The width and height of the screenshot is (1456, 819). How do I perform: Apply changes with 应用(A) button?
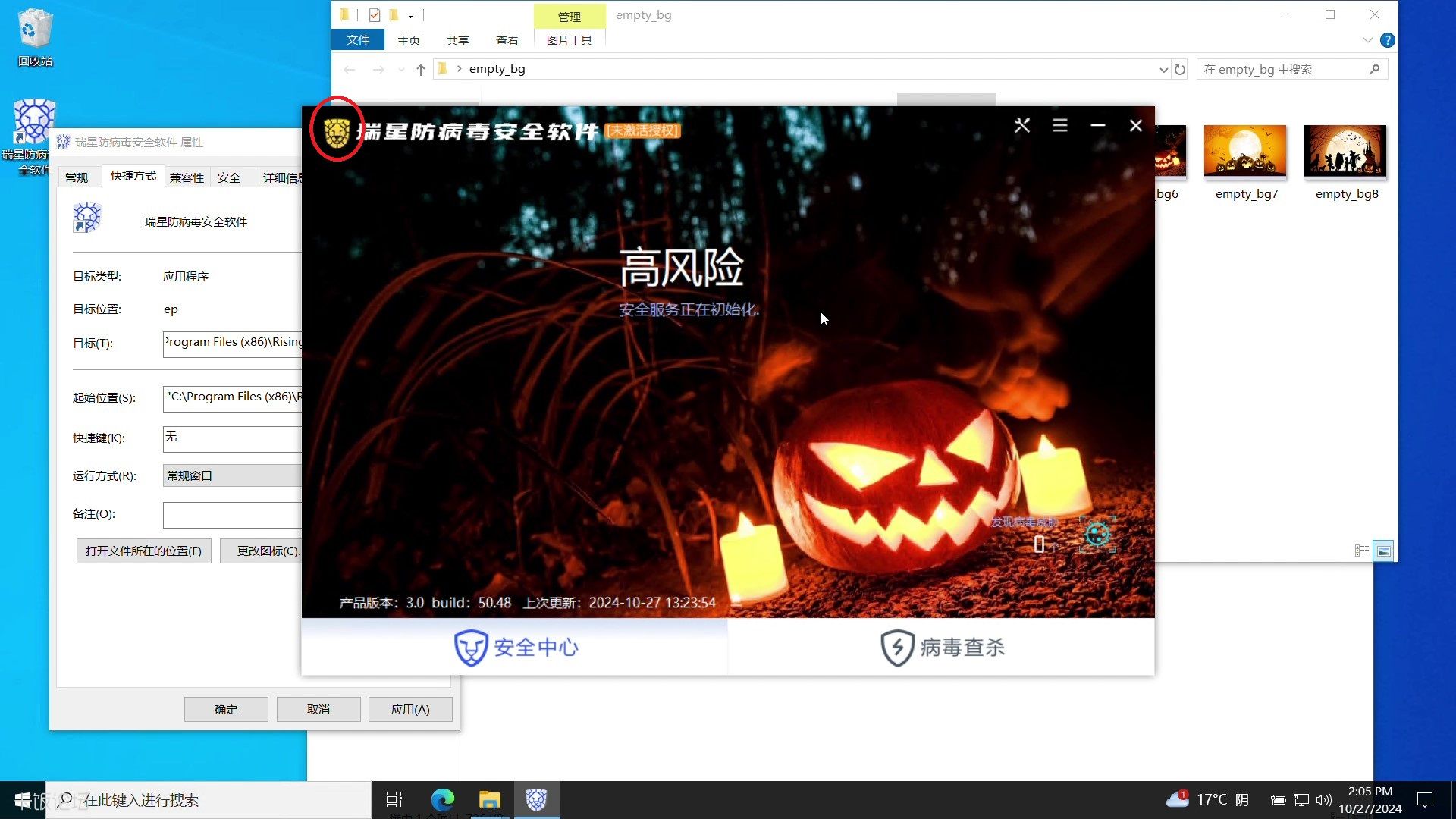(410, 709)
